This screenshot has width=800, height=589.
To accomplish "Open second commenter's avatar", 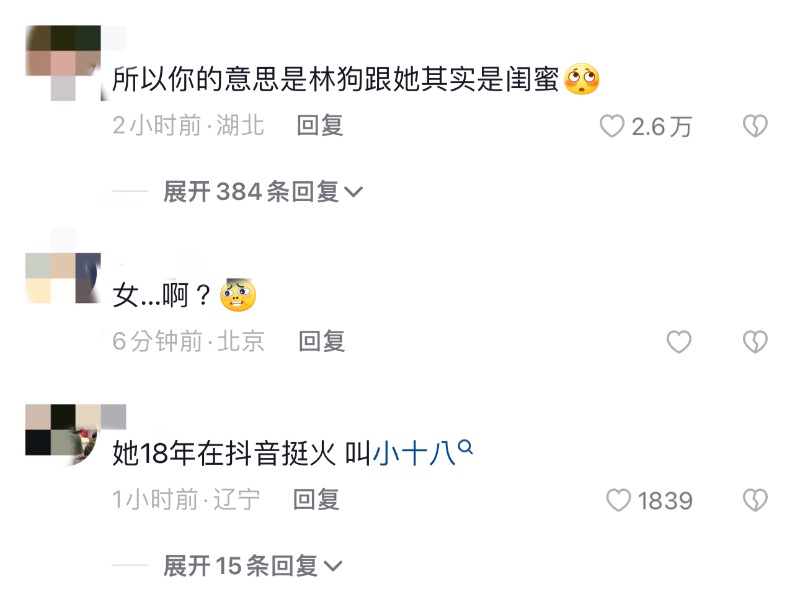I will point(63,278).
